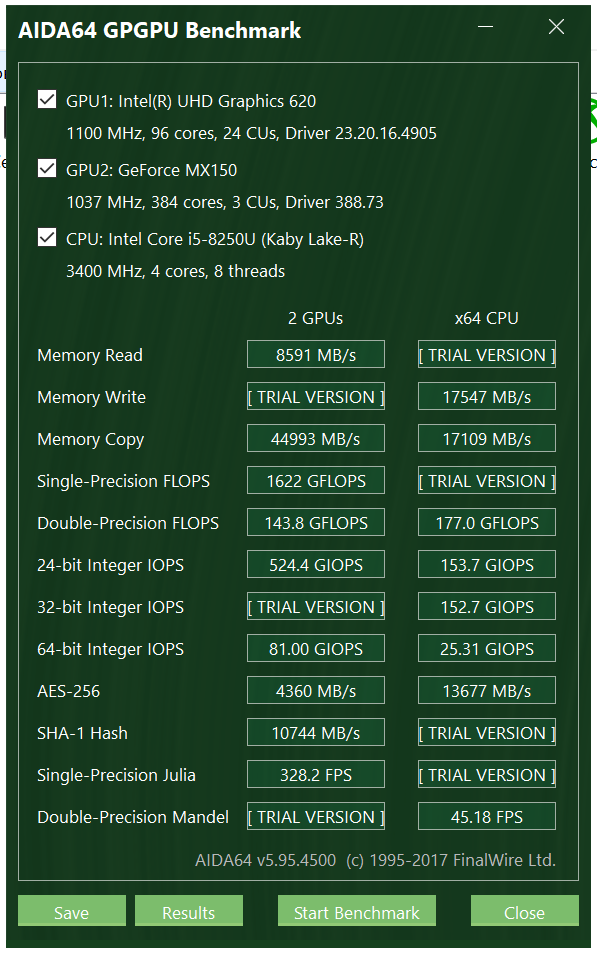Minimize the AIDA64 GPGPU Benchmark window
Viewport: 597px width, 956px height.
(x=485, y=27)
